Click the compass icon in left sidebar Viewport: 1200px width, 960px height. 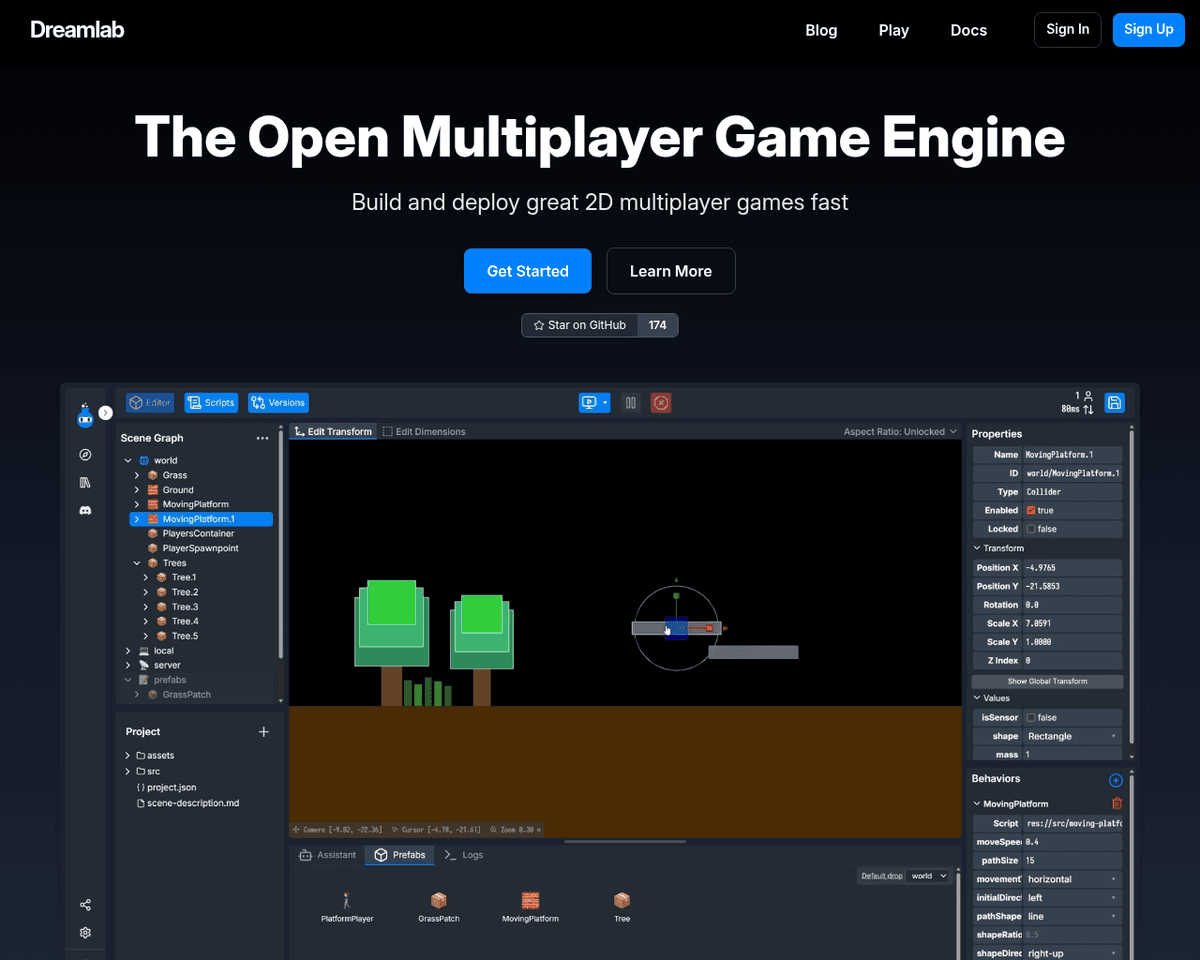click(x=85, y=455)
